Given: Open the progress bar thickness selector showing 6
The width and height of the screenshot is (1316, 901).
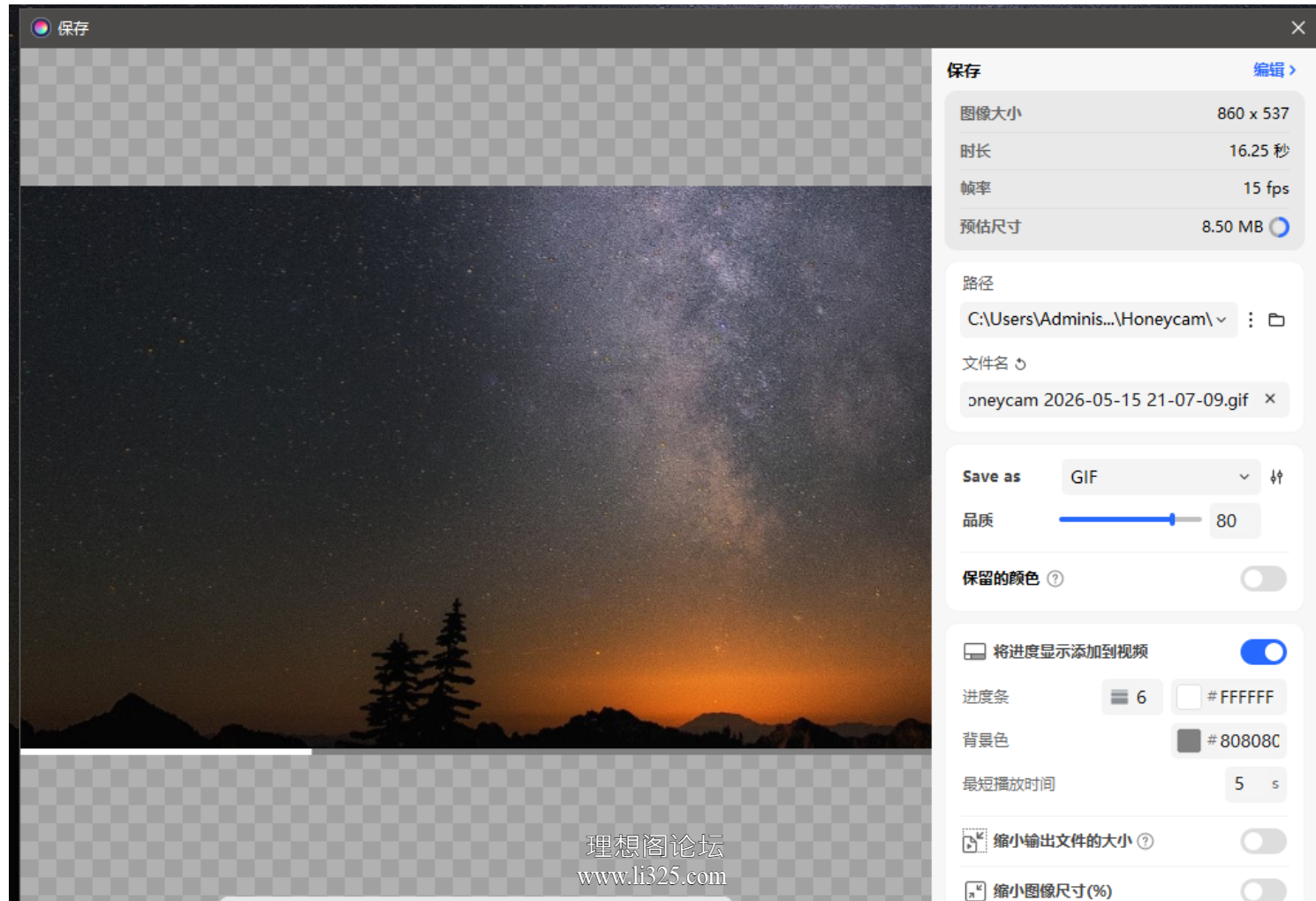Looking at the screenshot, I should [x=1131, y=697].
